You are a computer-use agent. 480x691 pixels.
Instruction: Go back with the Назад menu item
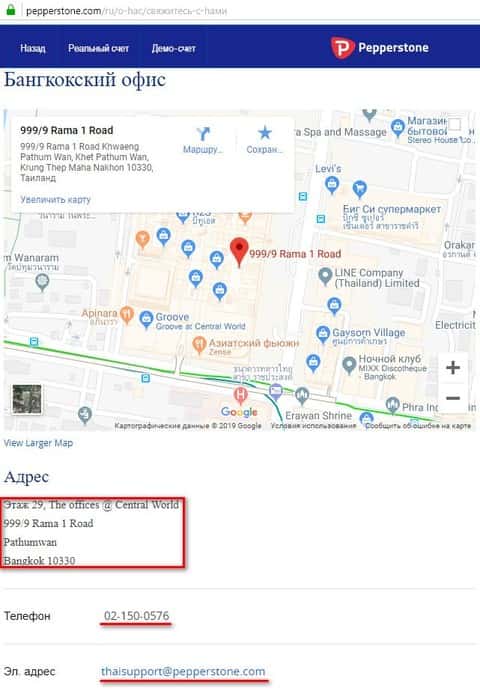click(33, 48)
